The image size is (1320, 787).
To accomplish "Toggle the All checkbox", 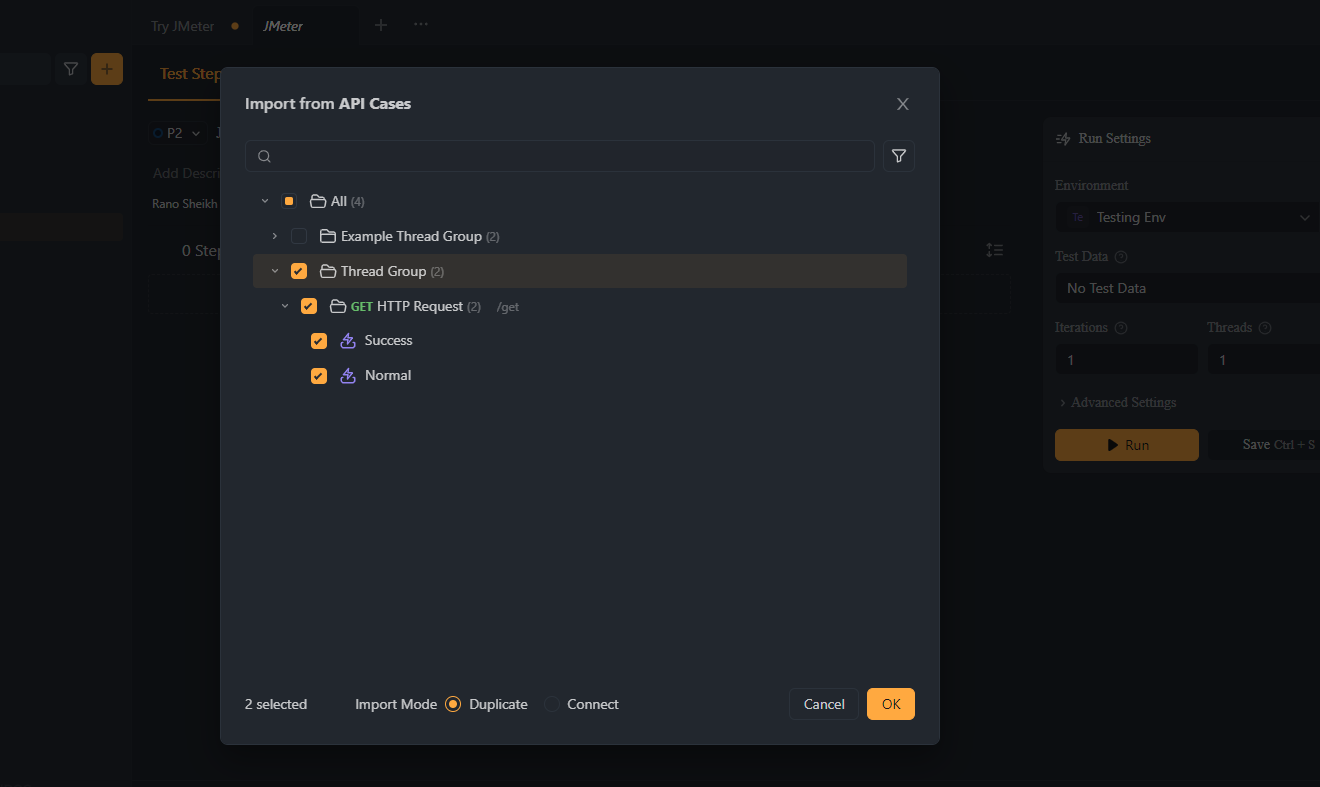I will click(289, 201).
